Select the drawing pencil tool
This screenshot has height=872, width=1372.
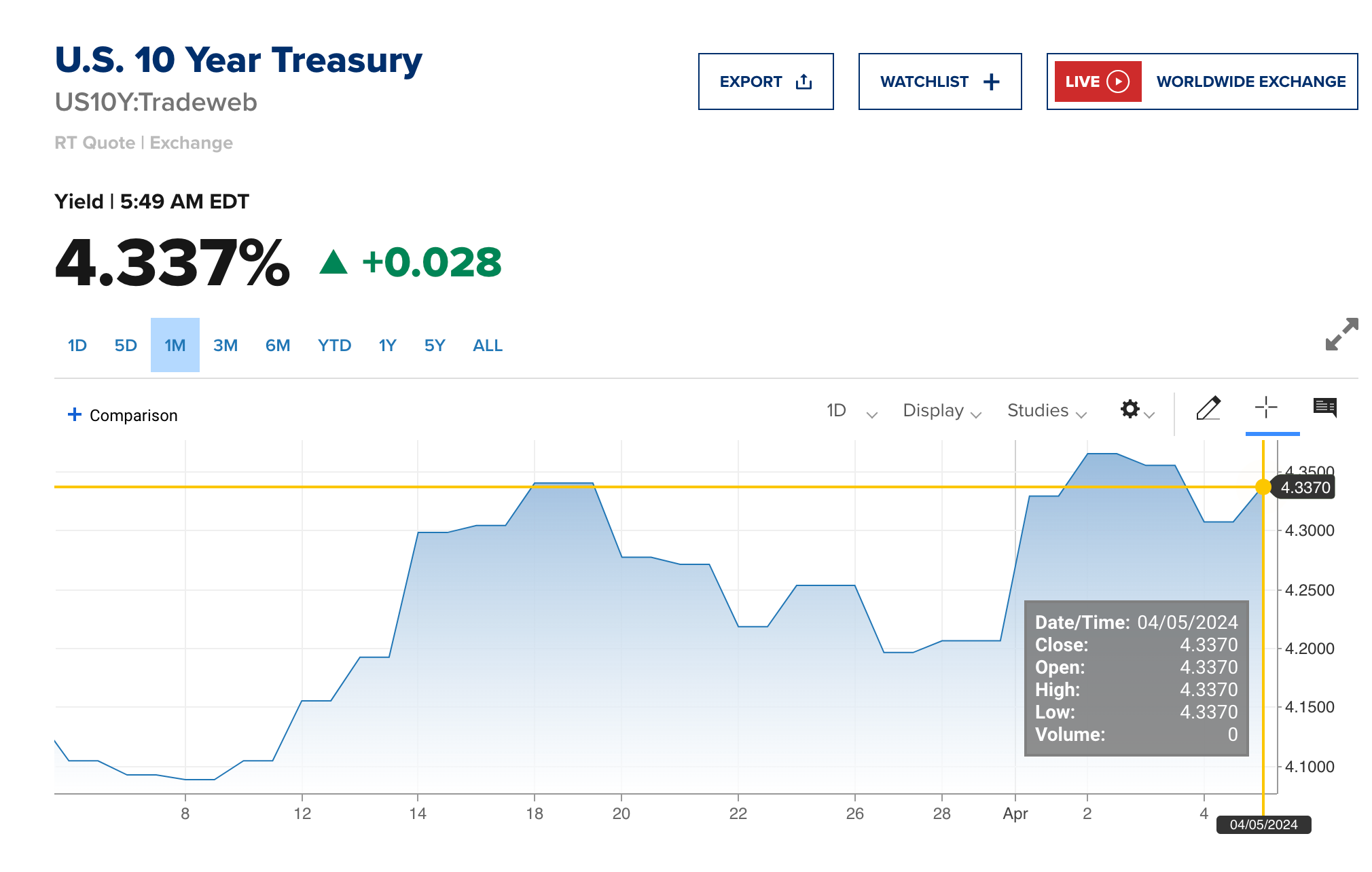click(x=1209, y=409)
